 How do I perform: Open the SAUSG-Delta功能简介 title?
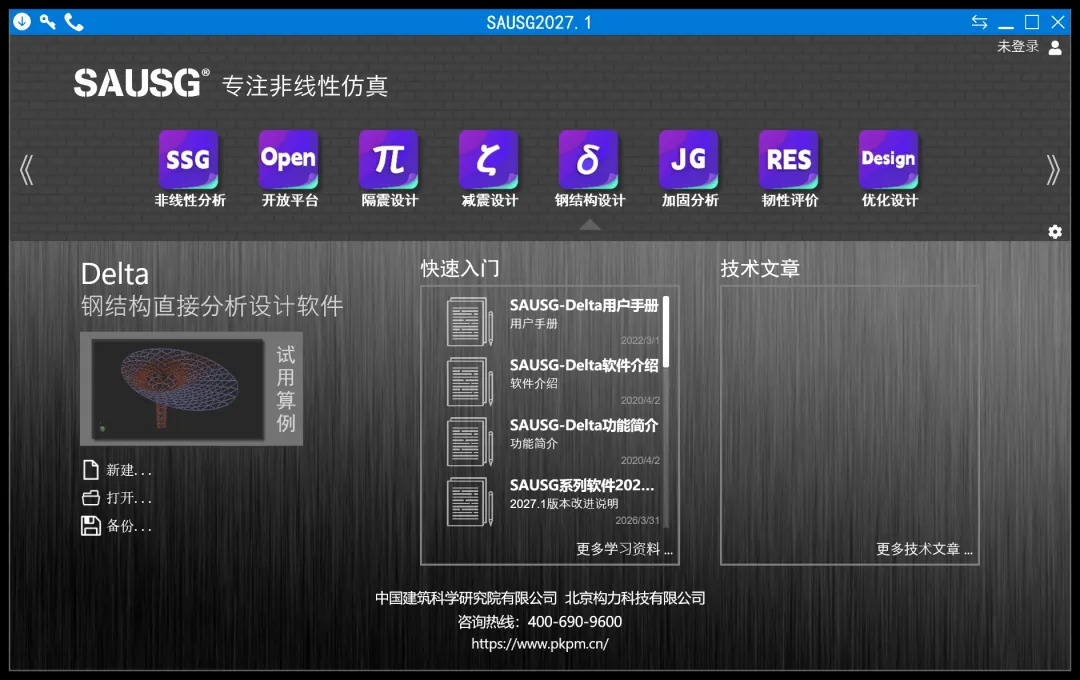point(583,425)
